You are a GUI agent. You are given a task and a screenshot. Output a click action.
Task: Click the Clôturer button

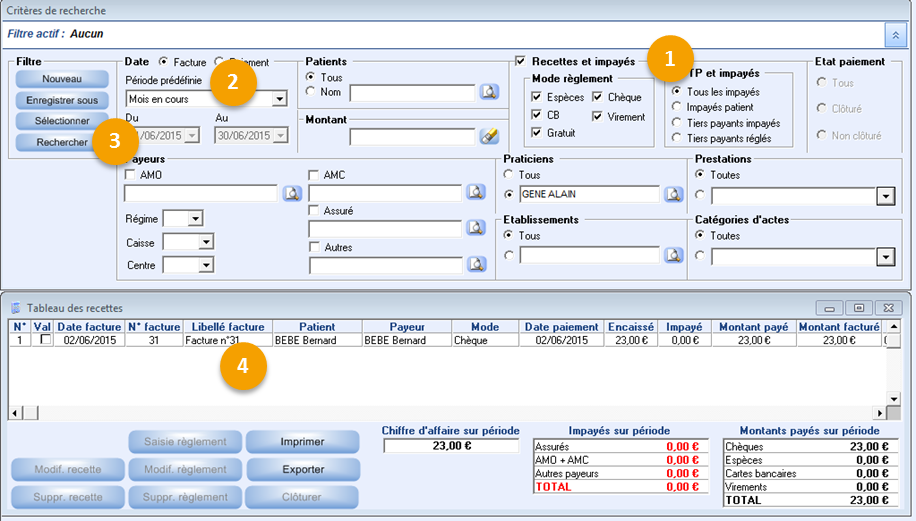301,497
